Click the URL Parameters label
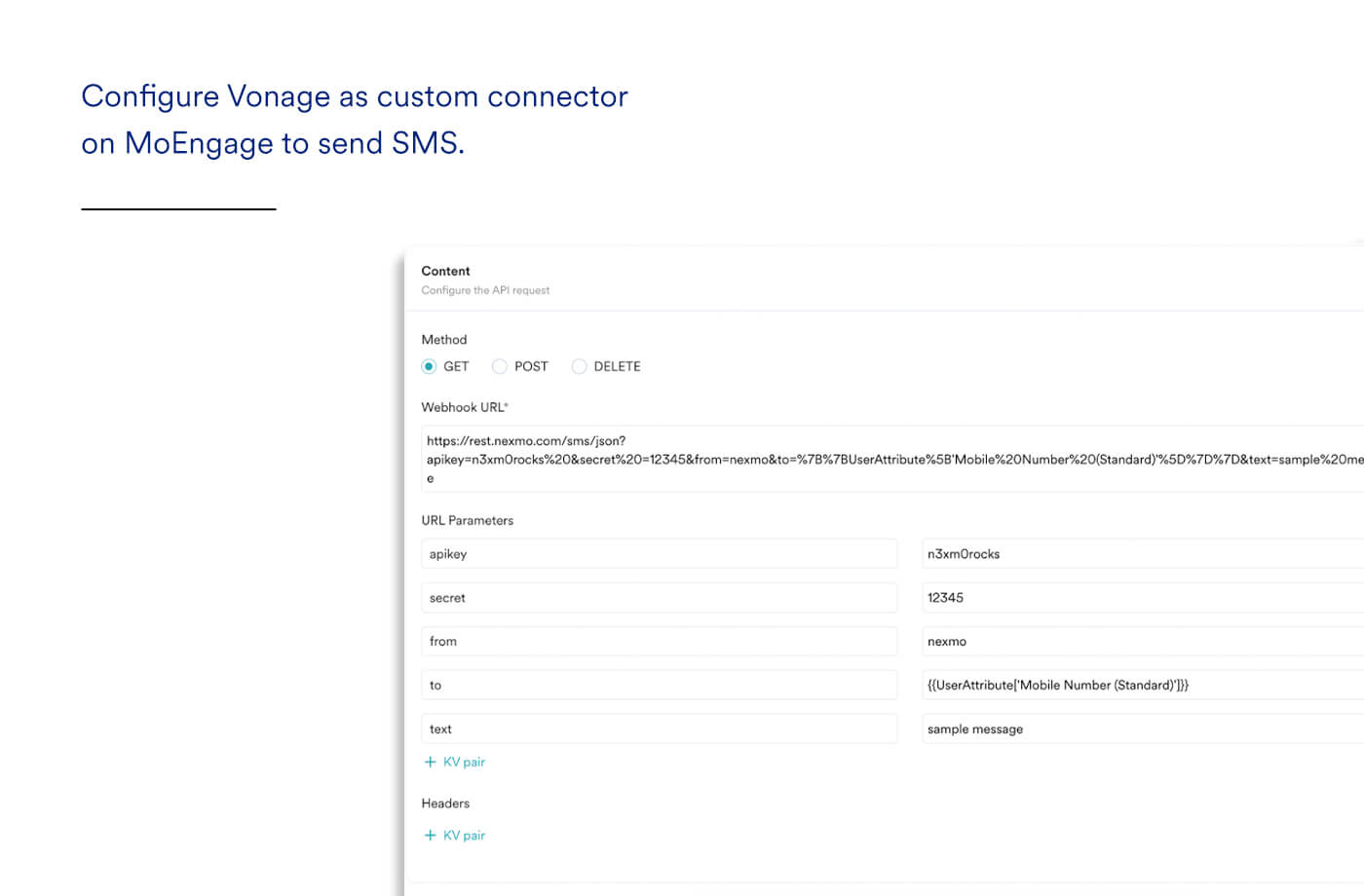 [x=467, y=521]
